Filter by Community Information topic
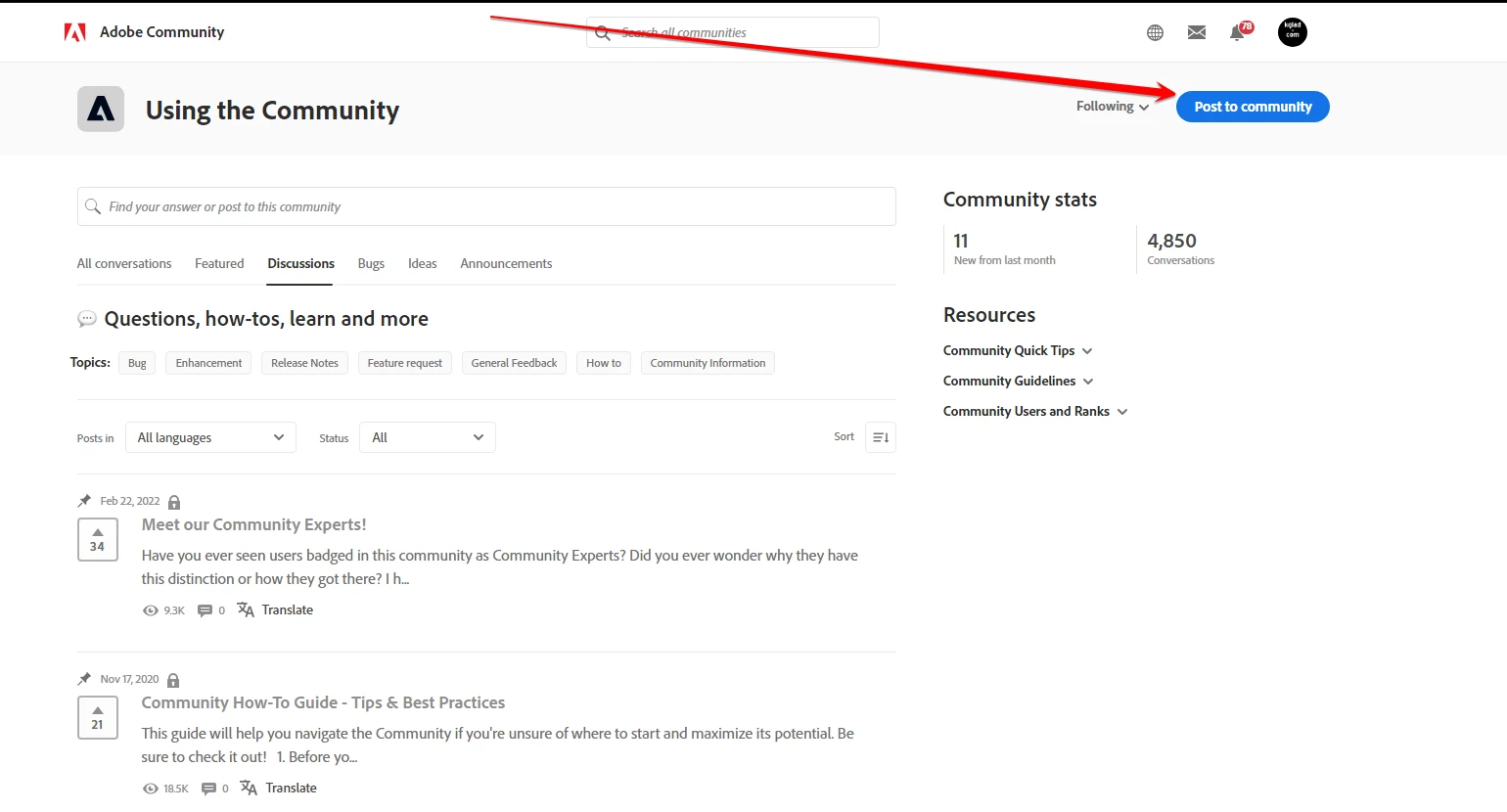 tap(708, 363)
